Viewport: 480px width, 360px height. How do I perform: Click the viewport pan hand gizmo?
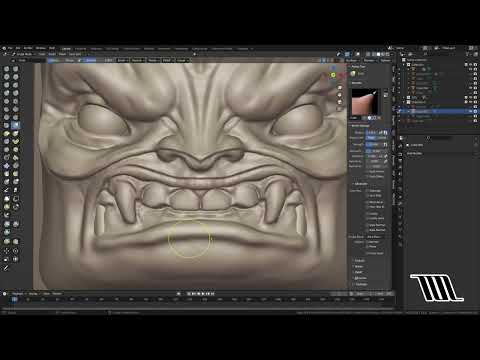pyautogui.click(x=340, y=95)
